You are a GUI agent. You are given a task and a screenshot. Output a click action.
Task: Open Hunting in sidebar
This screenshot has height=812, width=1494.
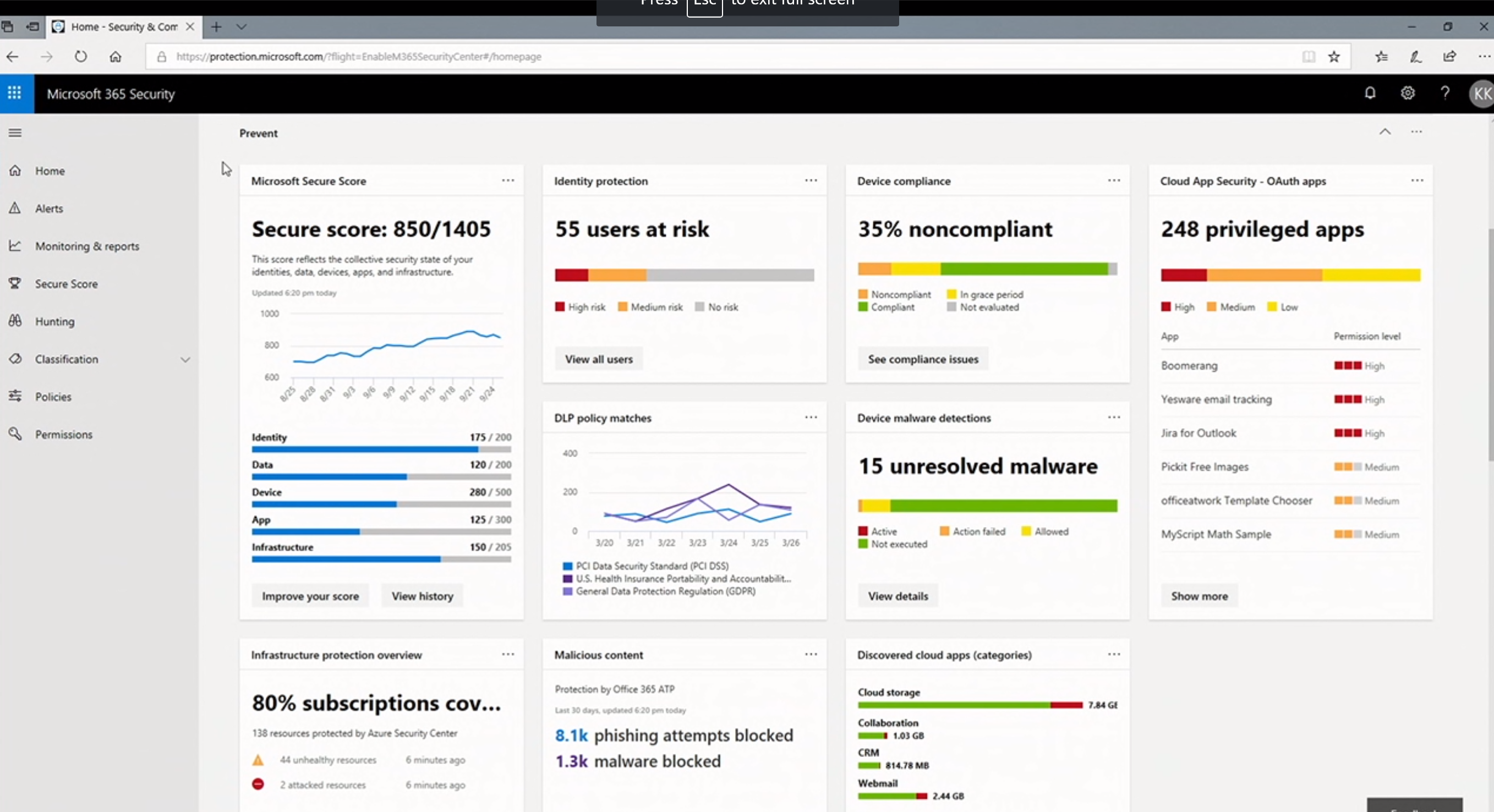[54, 321]
